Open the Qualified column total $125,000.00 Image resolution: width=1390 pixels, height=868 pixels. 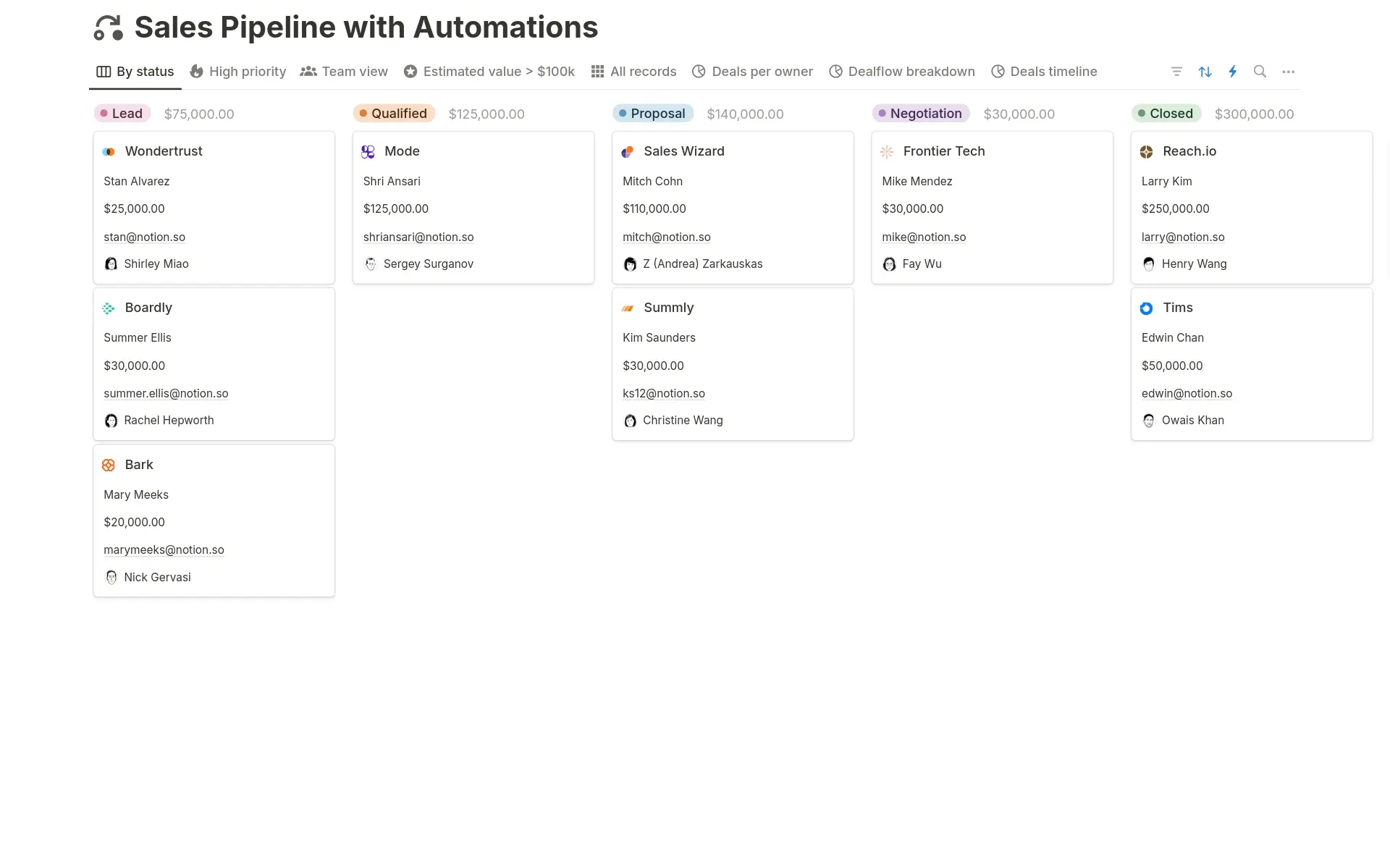point(486,114)
